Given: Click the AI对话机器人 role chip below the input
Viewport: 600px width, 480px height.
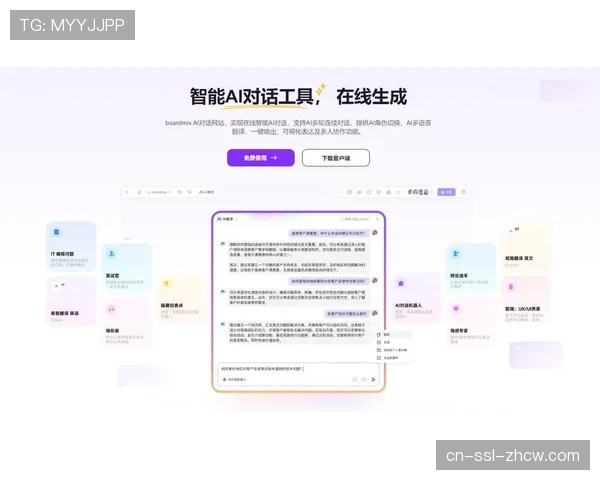Looking at the screenshot, I should [234, 380].
